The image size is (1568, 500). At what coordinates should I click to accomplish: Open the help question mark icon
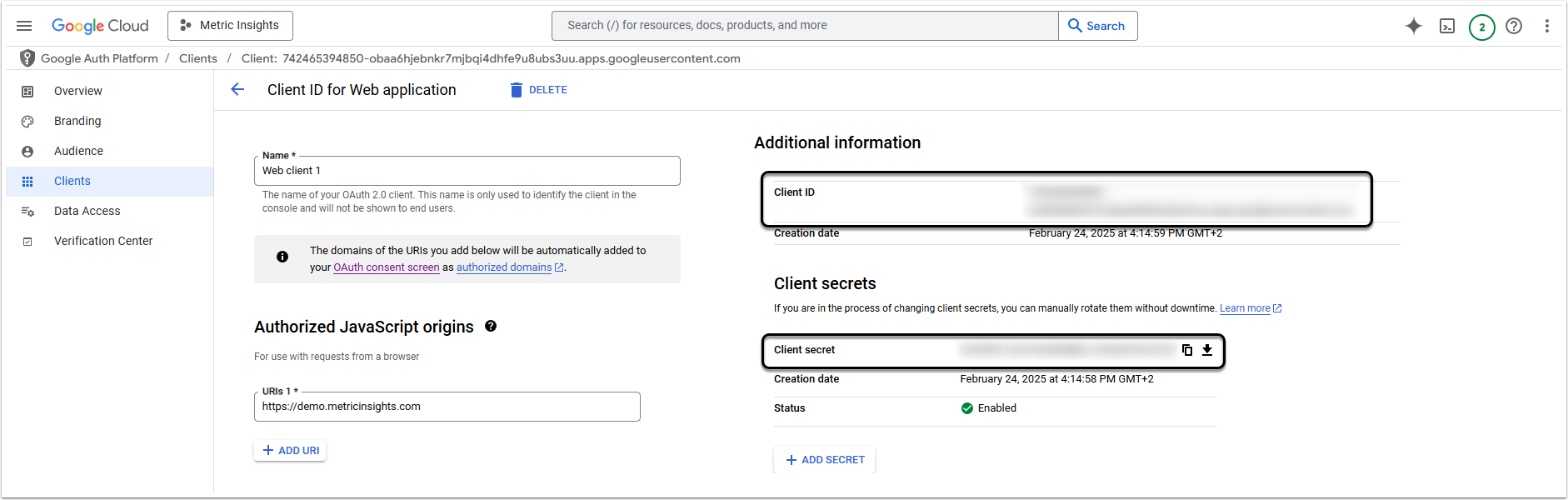coord(1514,26)
